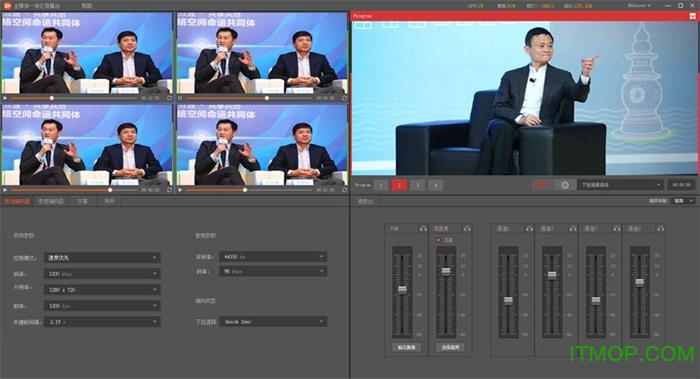This screenshot has width=700, height=379.
Task: Select the top-right source preview thumbnail
Action: pos(262,53)
